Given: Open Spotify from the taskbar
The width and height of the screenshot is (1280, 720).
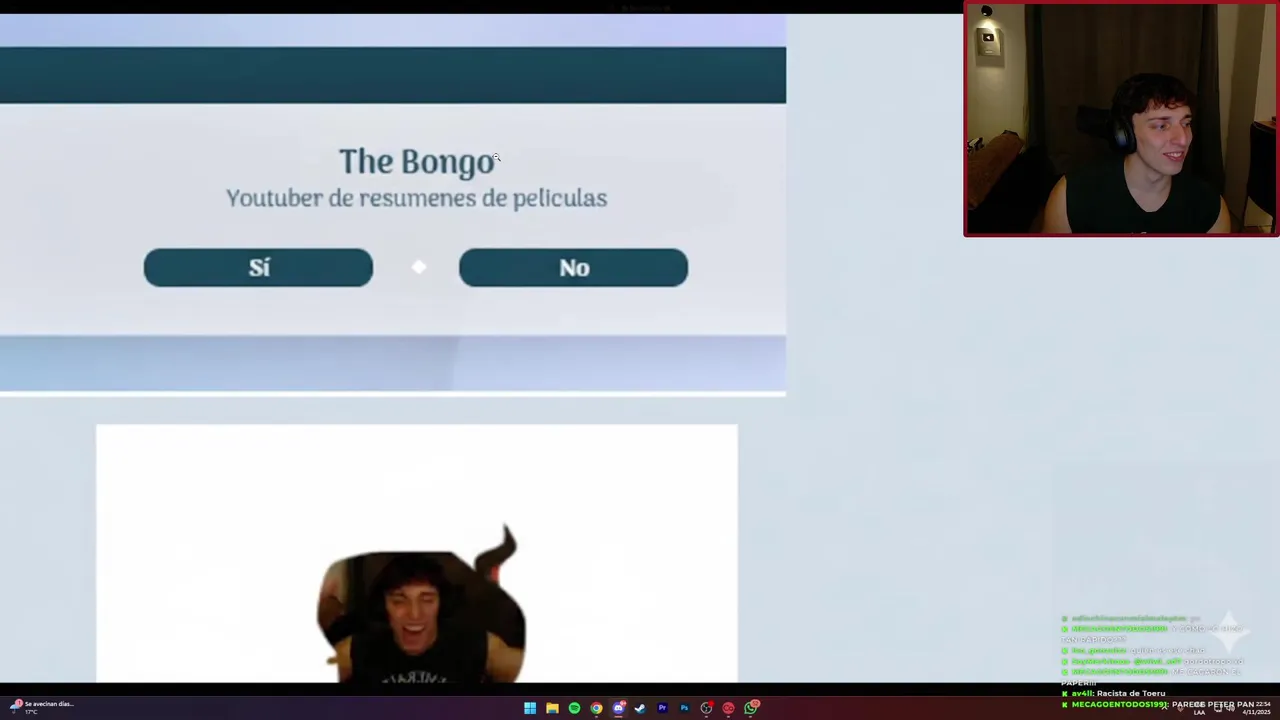Looking at the screenshot, I should coord(574,708).
